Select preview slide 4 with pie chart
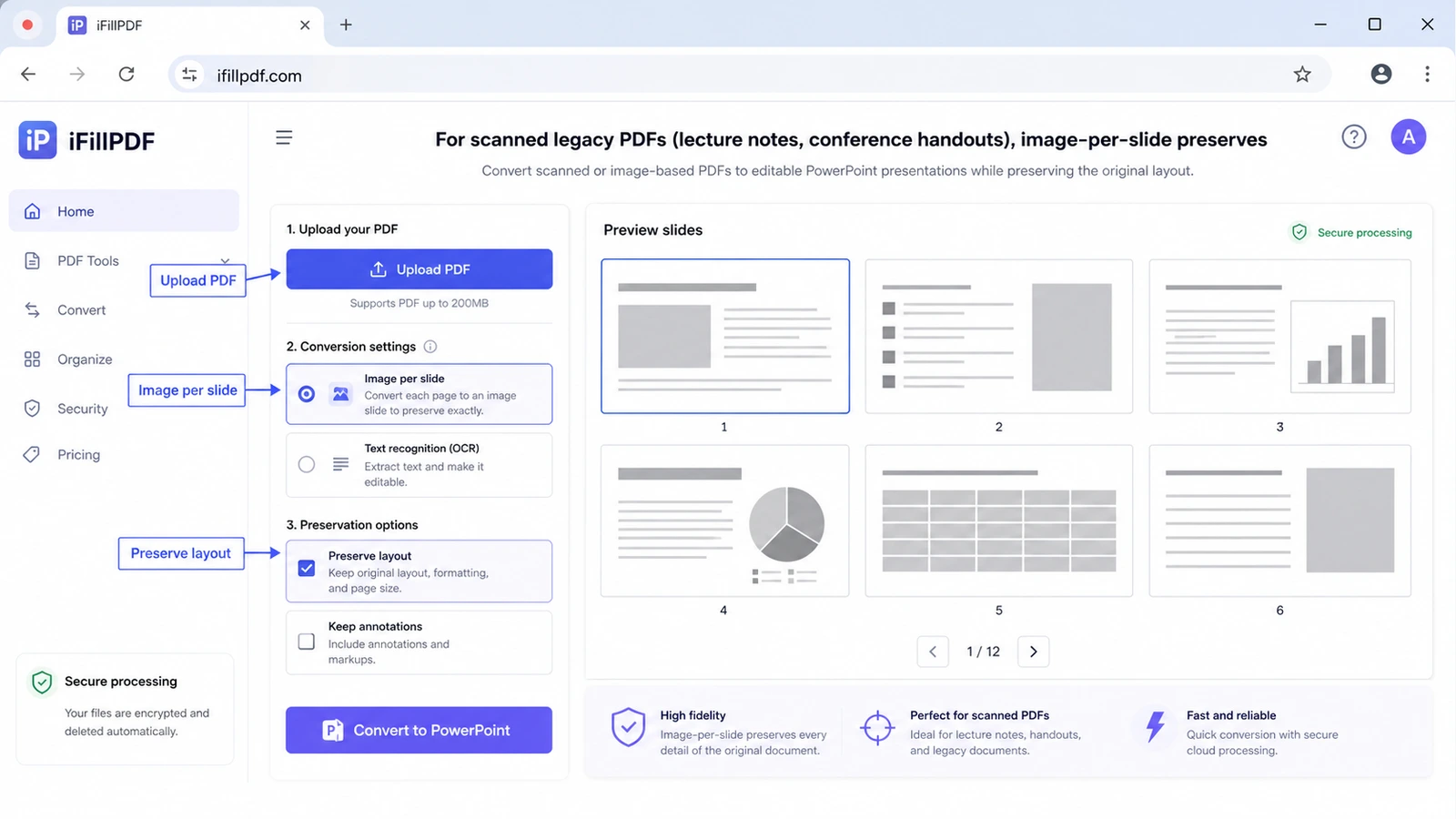 [724, 521]
